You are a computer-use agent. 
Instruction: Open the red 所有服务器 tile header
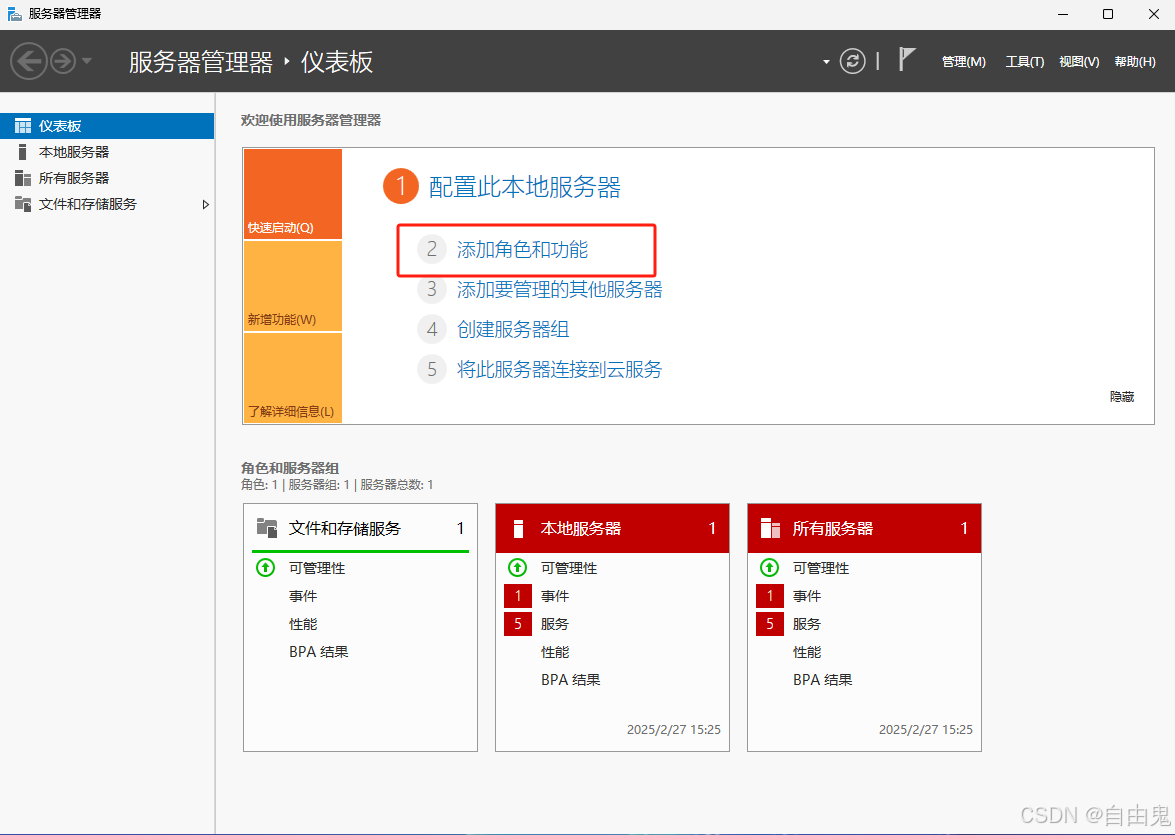click(864, 528)
